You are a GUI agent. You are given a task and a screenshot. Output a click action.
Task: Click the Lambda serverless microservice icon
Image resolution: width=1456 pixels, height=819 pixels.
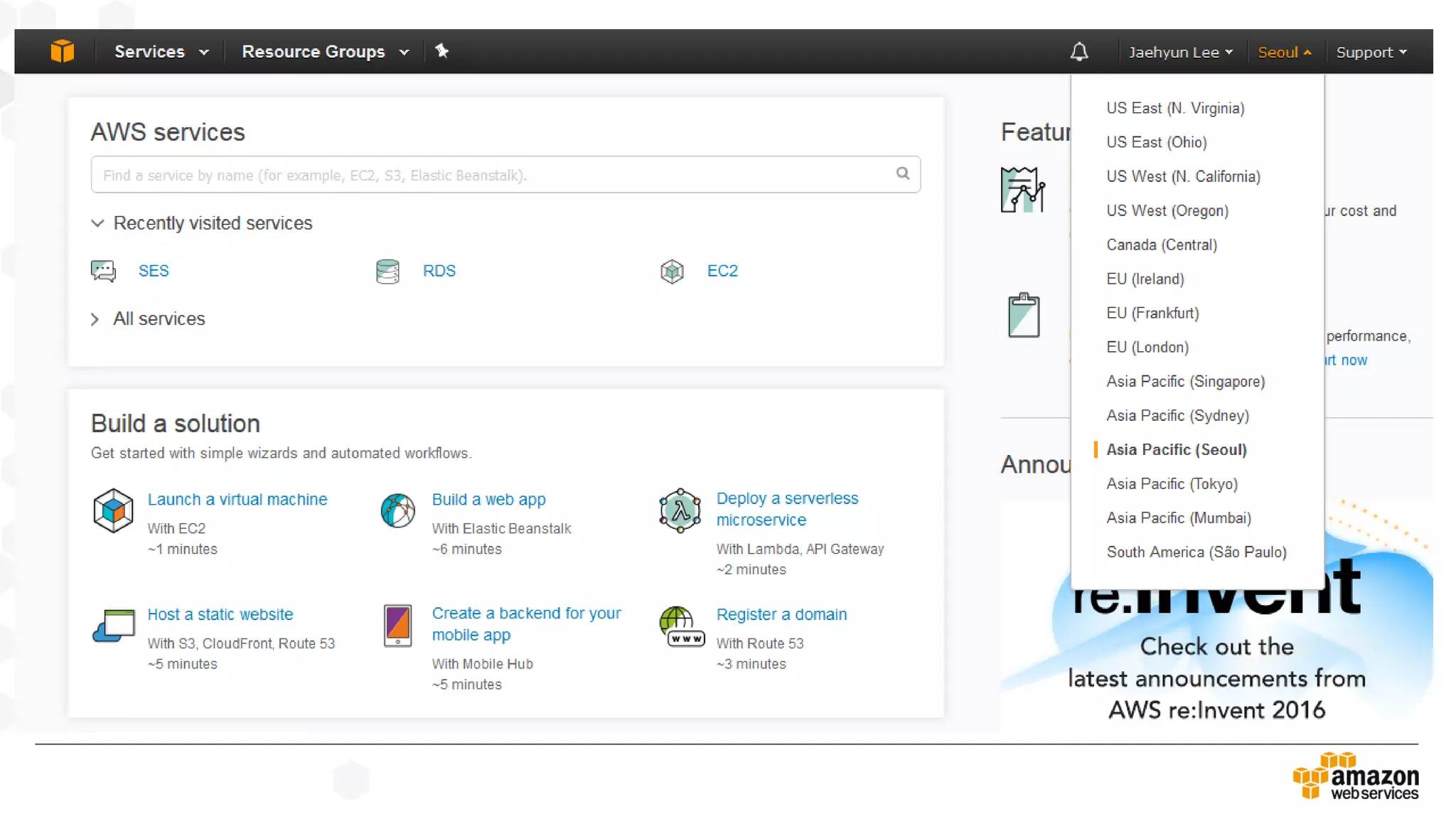(680, 510)
